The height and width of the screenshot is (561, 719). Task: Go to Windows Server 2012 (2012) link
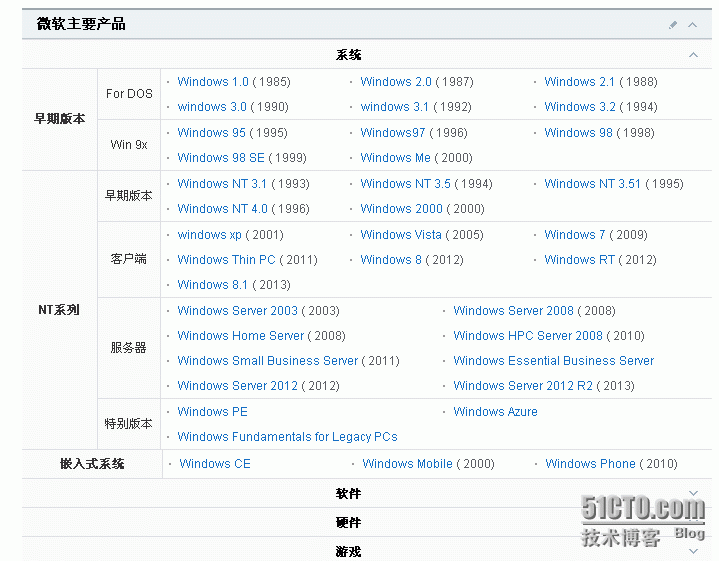click(238, 386)
